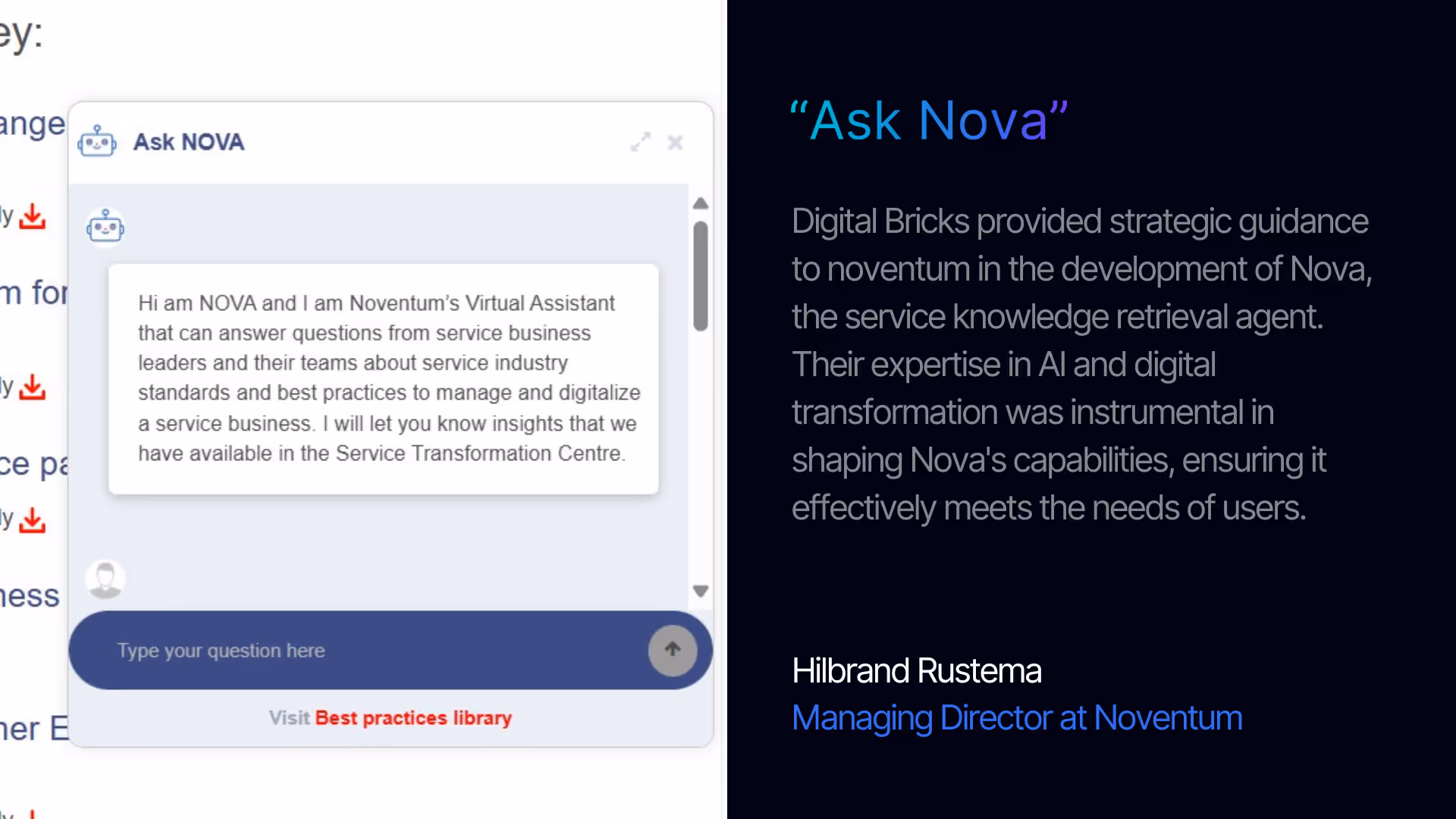Click the red download icon beside 'for' heading
This screenshot has height=819, width=1456.
coord(32,217)
